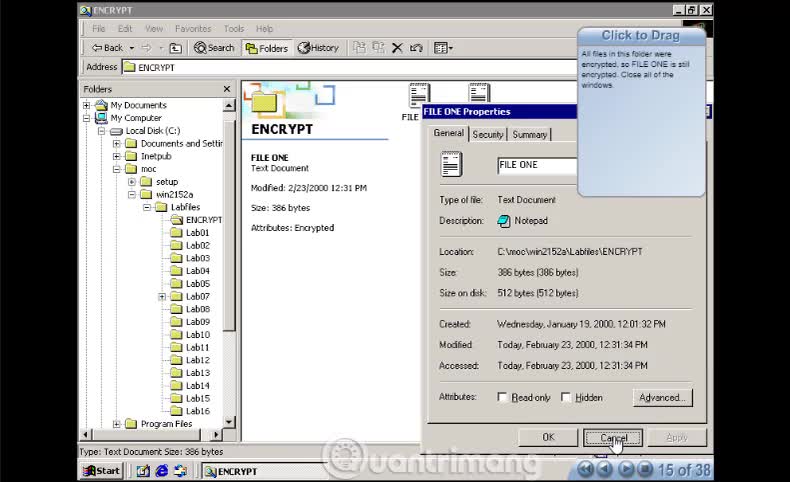This screenshot has height=482, width=790.
Task: Click OK in FILE ONE Properties
Action: coord(548,437)
